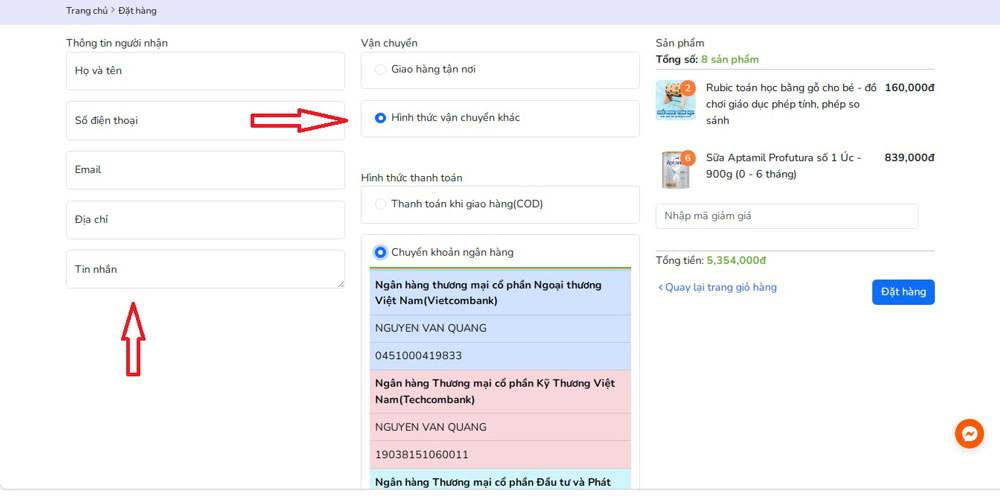Click the Techcombank account number 19038151060011
The width and height of the screenshot is (1000, 504).
422,454
